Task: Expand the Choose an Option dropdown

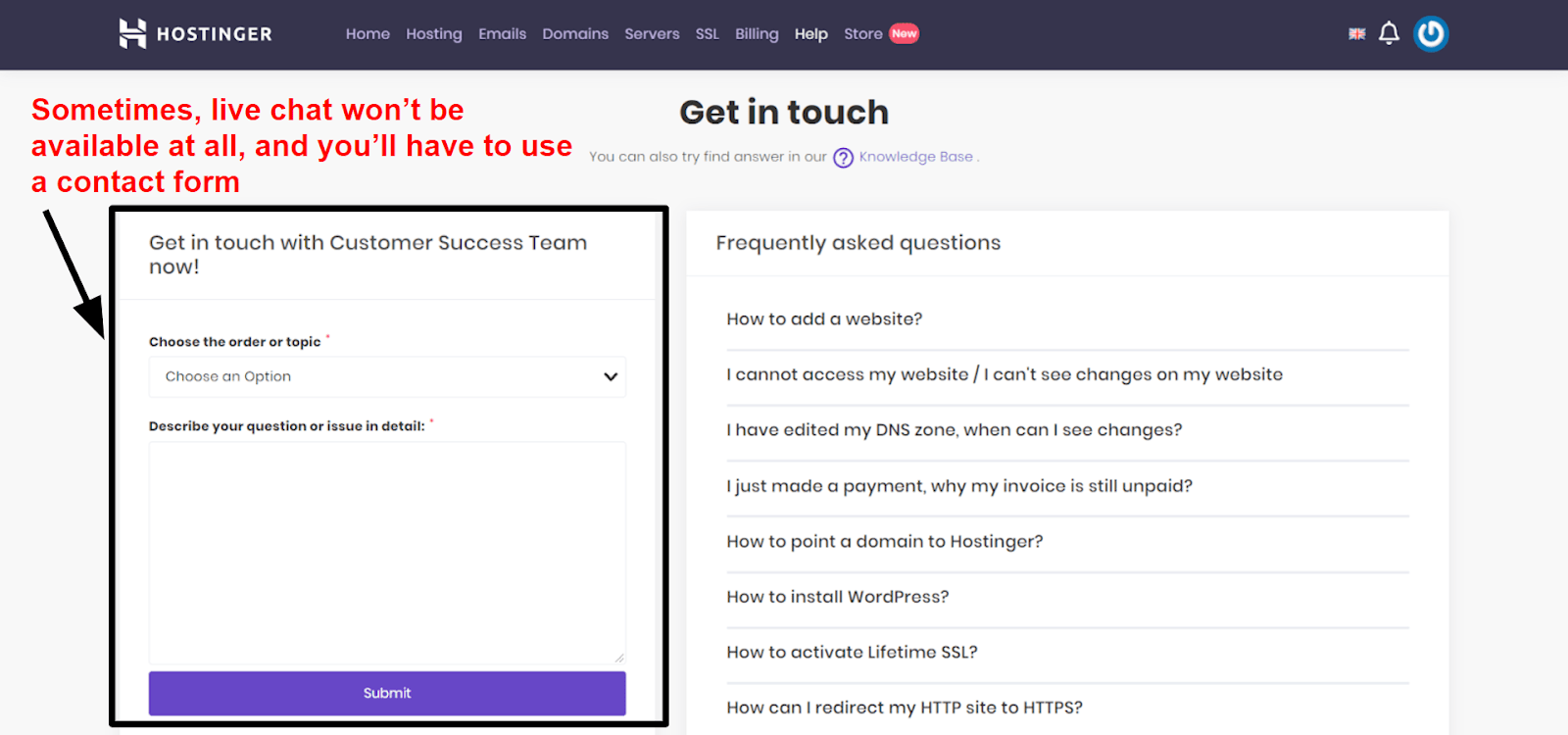Action: 387,376
